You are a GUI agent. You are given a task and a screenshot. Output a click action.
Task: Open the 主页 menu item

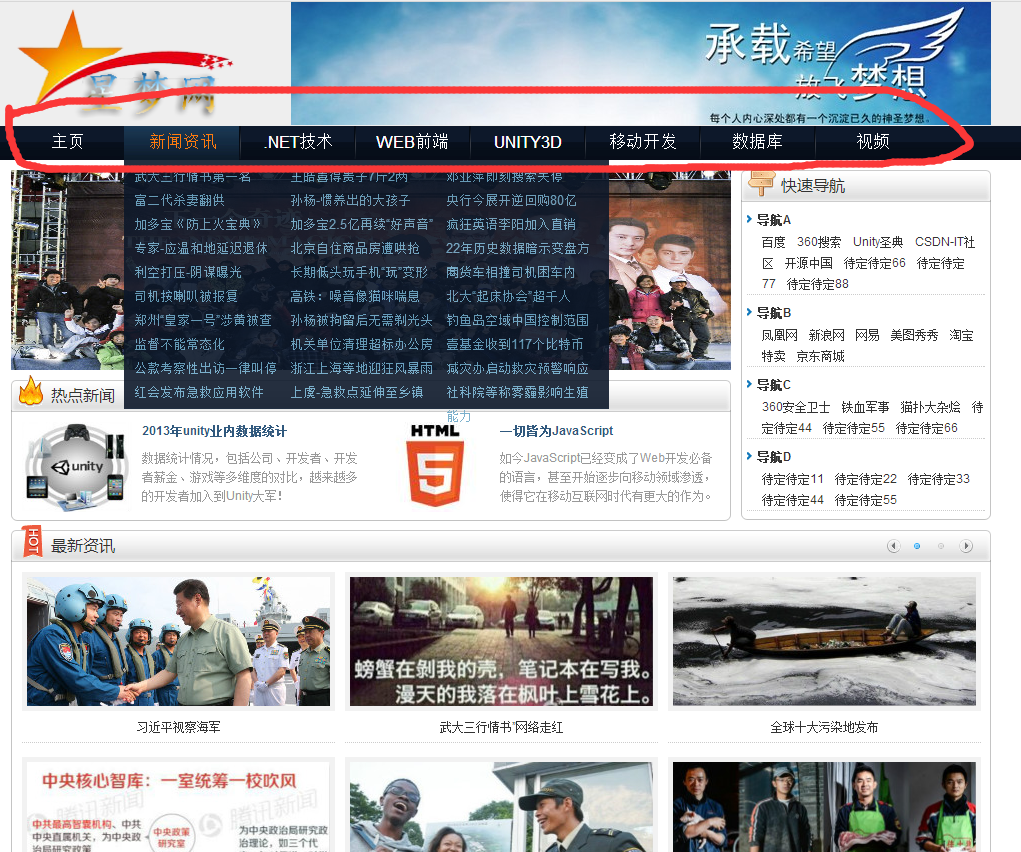68,141
